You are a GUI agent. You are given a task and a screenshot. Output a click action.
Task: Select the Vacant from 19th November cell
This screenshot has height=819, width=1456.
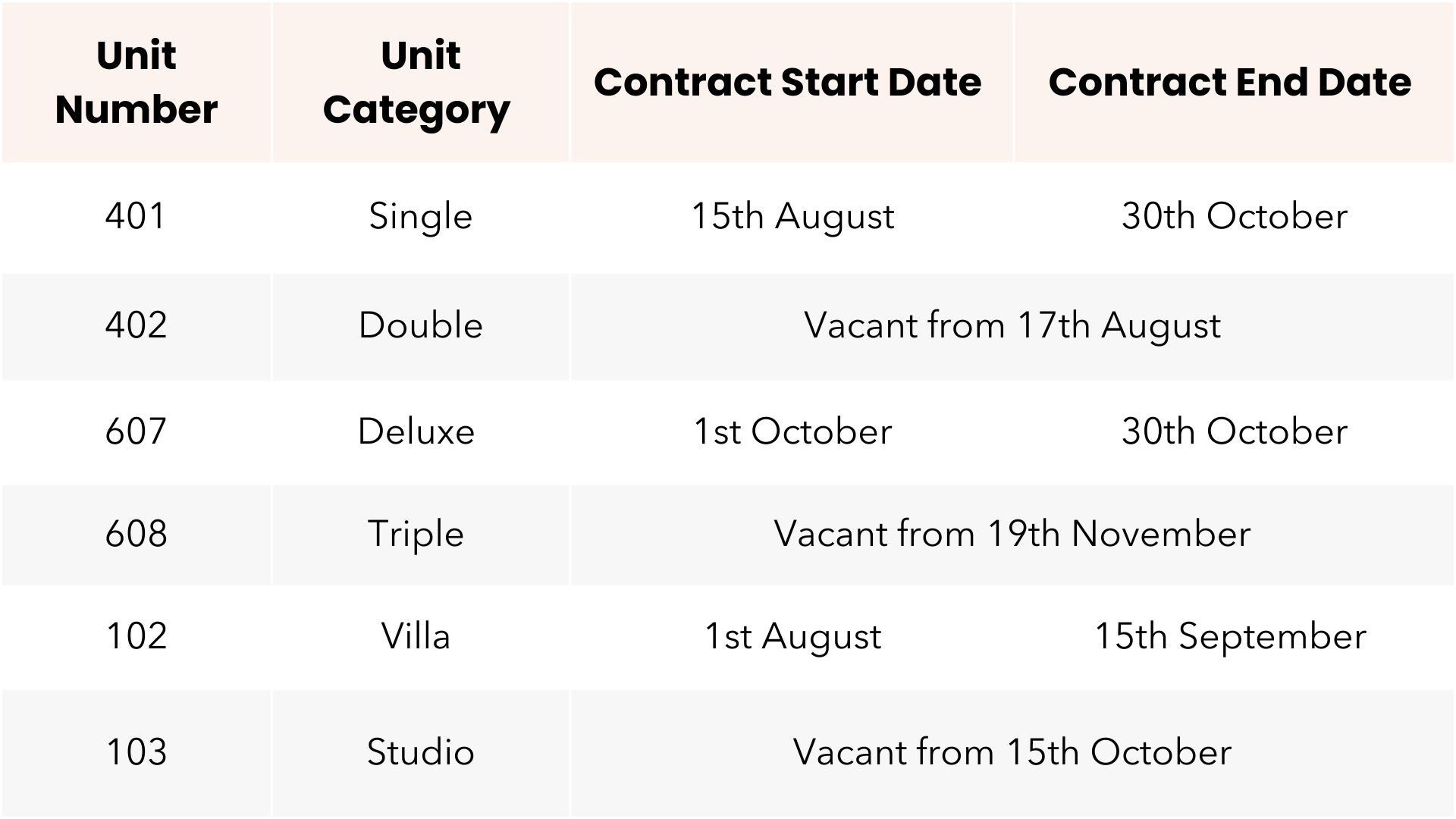click(x=1012, y=534)
